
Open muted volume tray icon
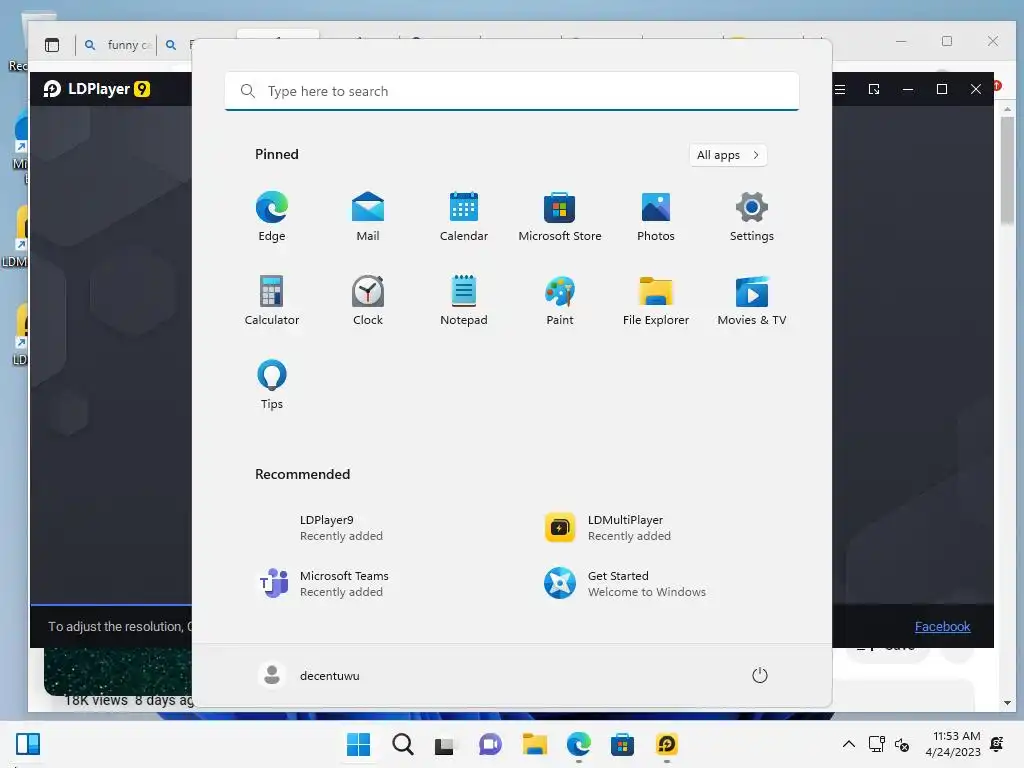tap(902, 744)
